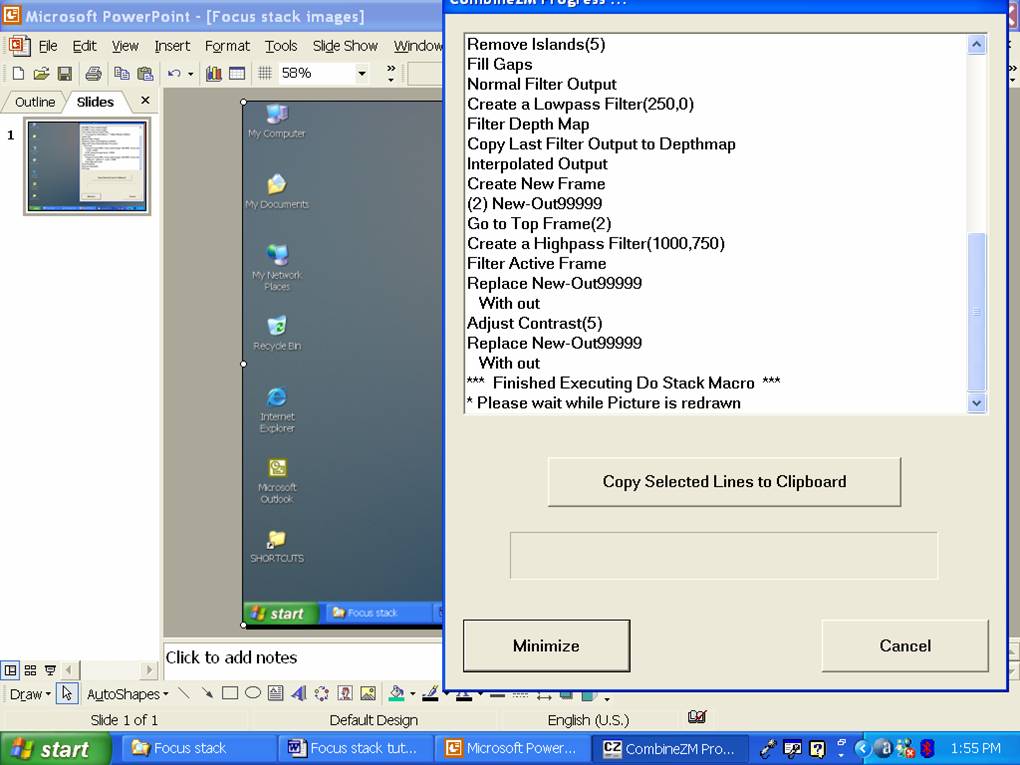Print using the printer icon
This screenshot has height=765, width=1020.
[93, 74]
